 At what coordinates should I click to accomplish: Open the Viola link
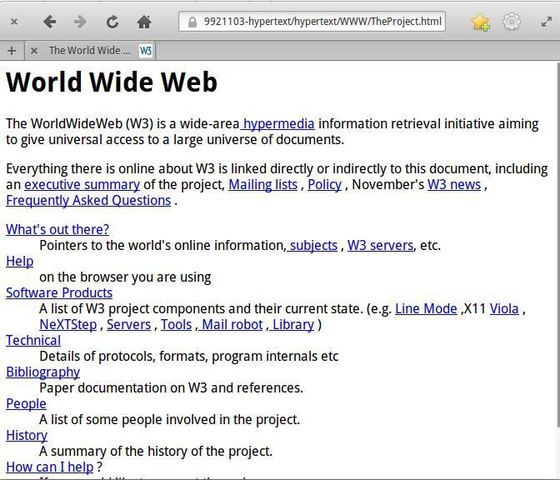coord(504,309)
